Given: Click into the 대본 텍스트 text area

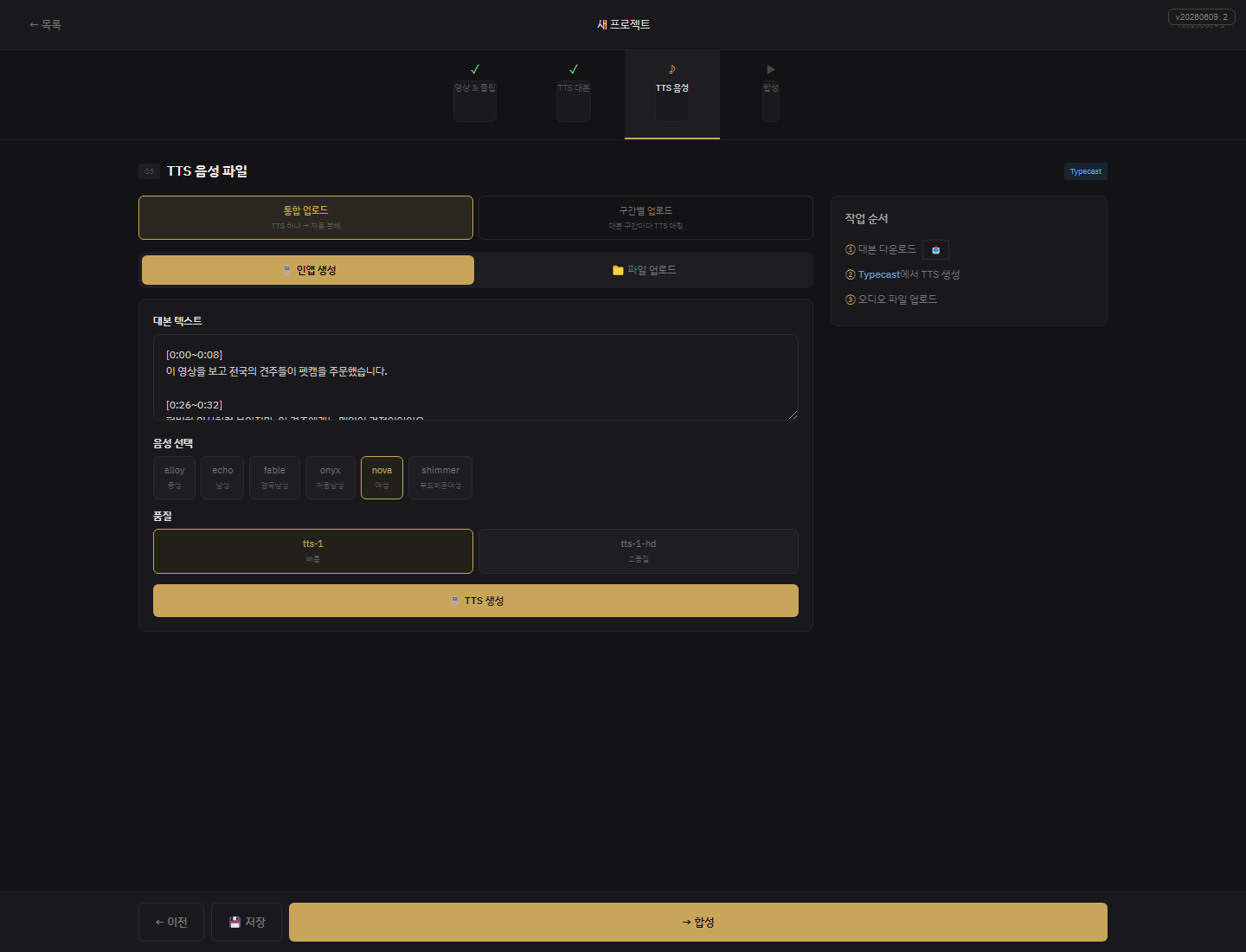Looking at the screenshot, I should pos(476,377).
